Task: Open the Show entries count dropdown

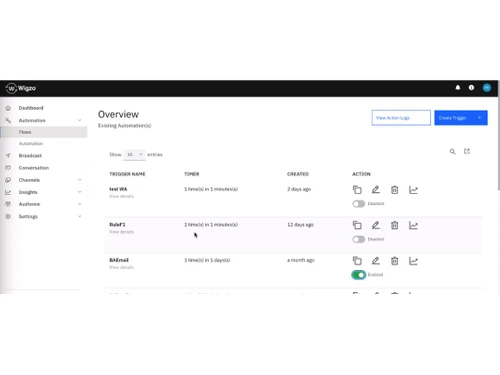Action: pyautogui.click(x=134, y=155)
